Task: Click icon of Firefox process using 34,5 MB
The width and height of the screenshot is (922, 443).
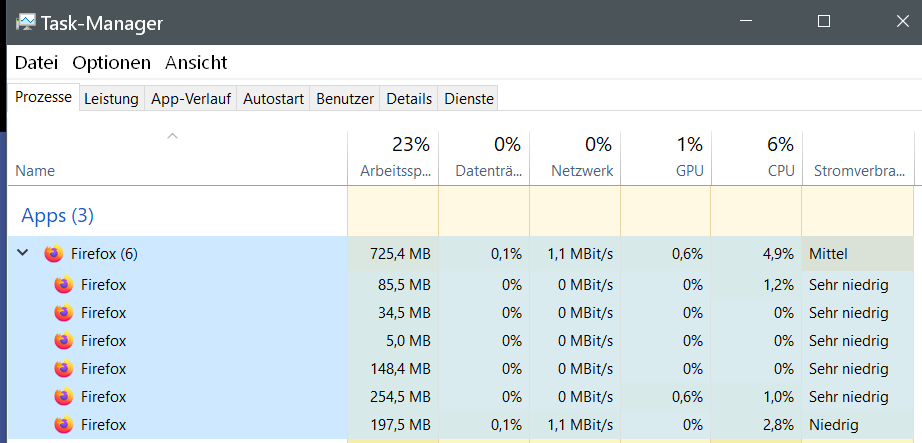Action: pos(64,313)
